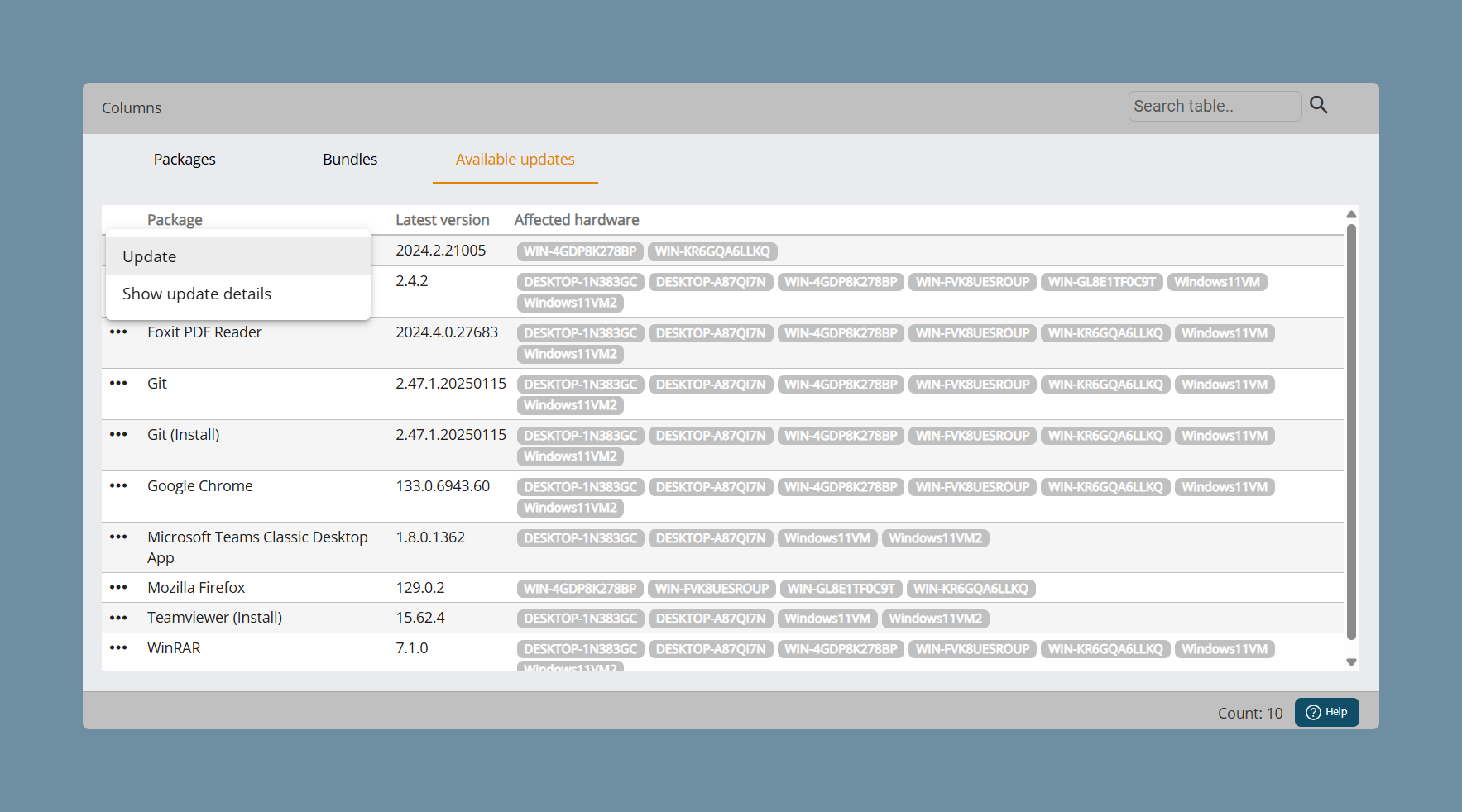Viewport: 1462px width, 812px height.
Task: Click Windows11VM2 tag in Teamviewer row
Action: [x=936, y=619]
